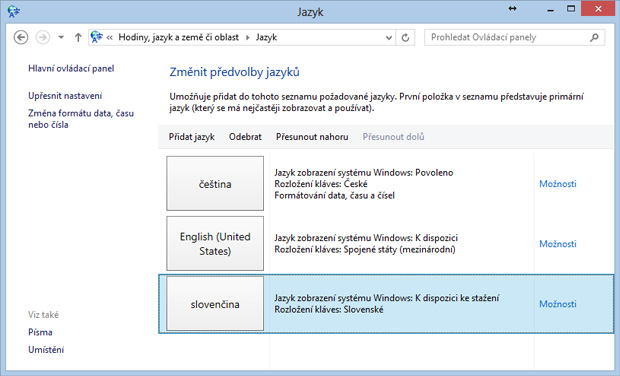Click Přidat jazyk toolbar command
Image resolution: width=620 pixels, height=376 pixels.
pyautogui.click(x=192, y=137)
